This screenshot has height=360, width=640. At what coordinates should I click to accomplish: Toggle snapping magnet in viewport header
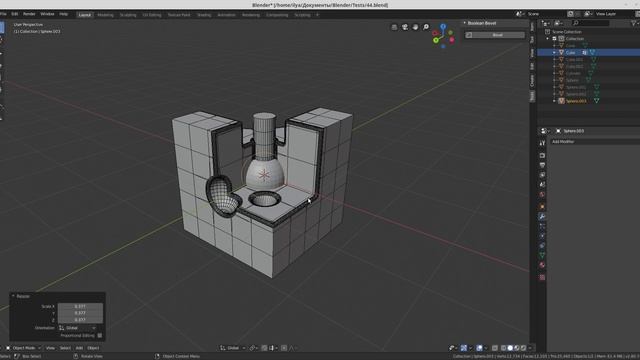(264, 348)
